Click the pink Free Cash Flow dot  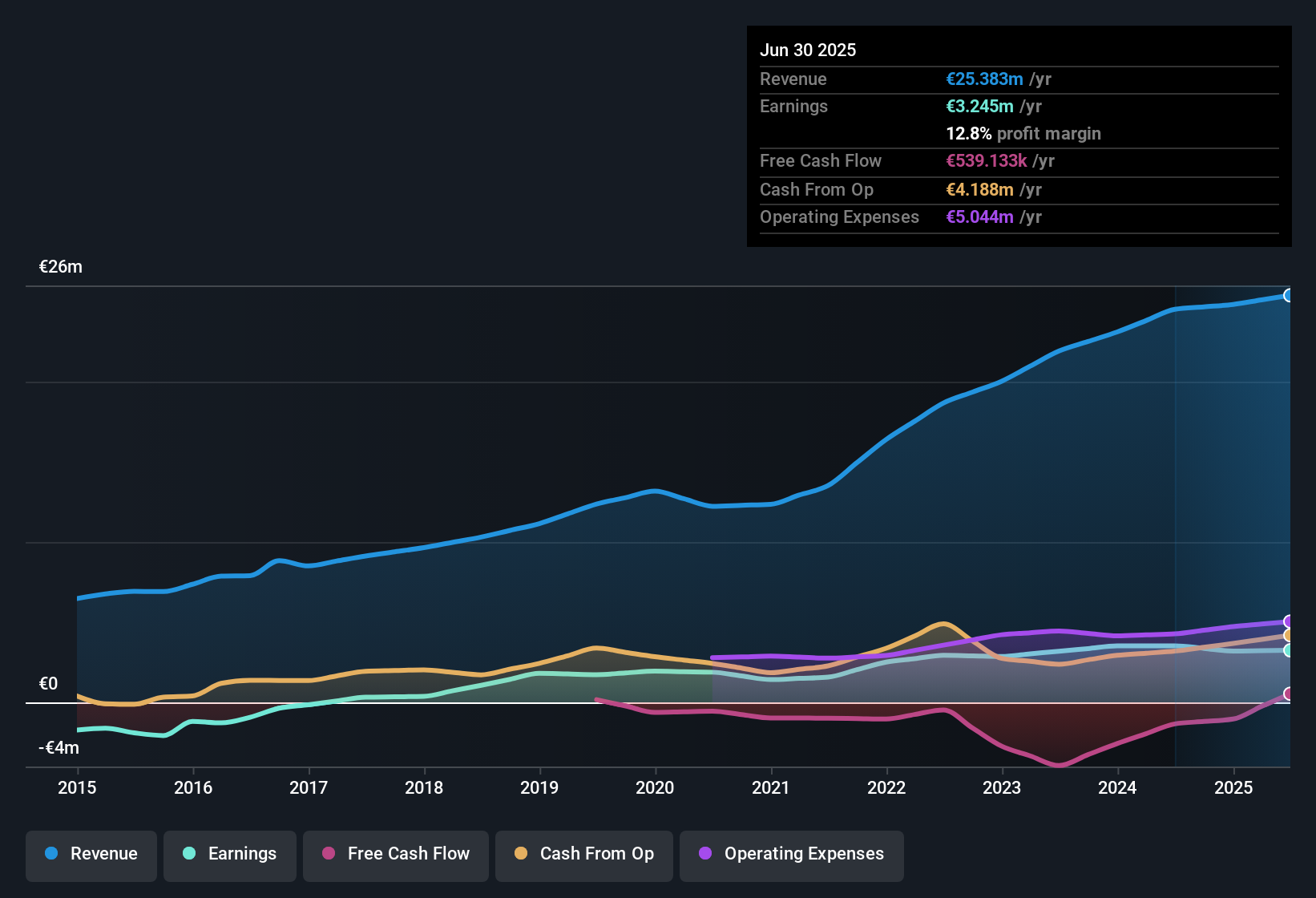(x=329, y=854)
